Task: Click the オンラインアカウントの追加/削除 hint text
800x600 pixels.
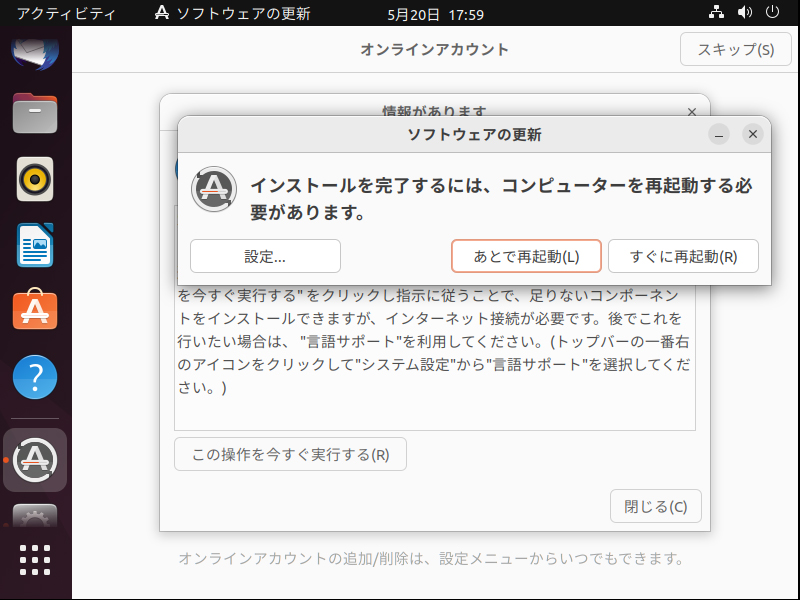Action: click(432, 558)
